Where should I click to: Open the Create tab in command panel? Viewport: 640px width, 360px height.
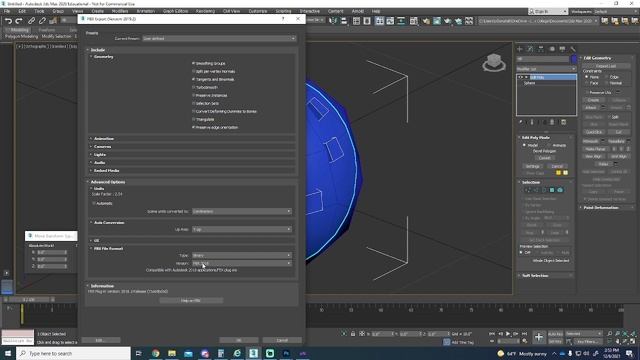[x=520, y=49]
